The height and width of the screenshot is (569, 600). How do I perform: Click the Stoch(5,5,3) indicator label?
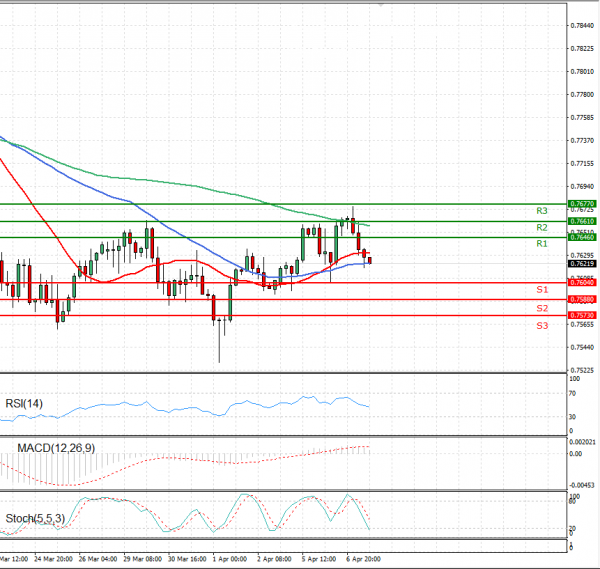click(x=34, y=518)
